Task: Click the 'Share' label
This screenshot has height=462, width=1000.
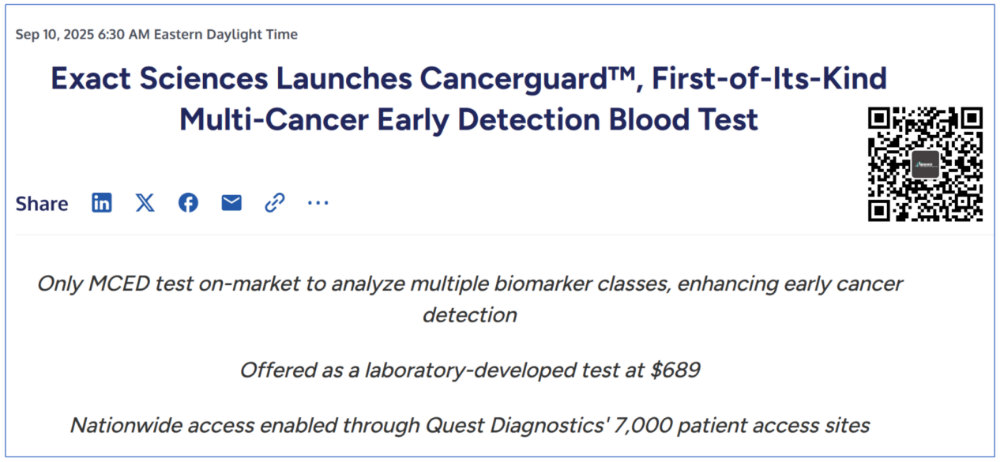Action: point(41,204)
